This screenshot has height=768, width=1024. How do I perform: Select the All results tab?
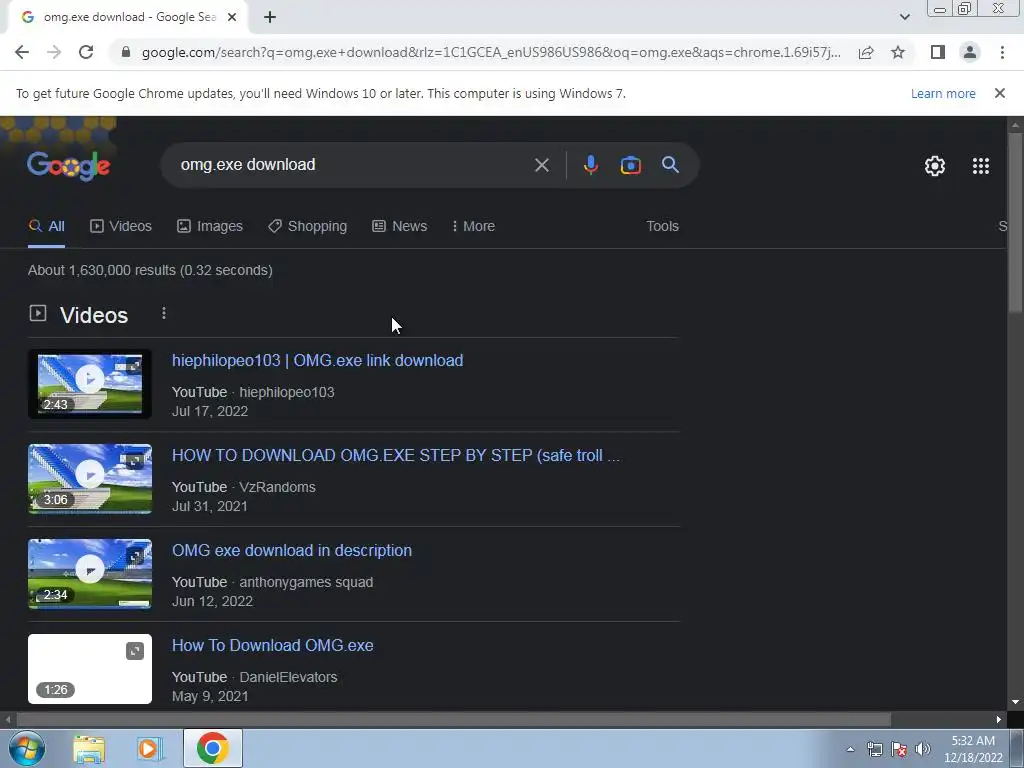pyautogui.click(x=46, y=227)
